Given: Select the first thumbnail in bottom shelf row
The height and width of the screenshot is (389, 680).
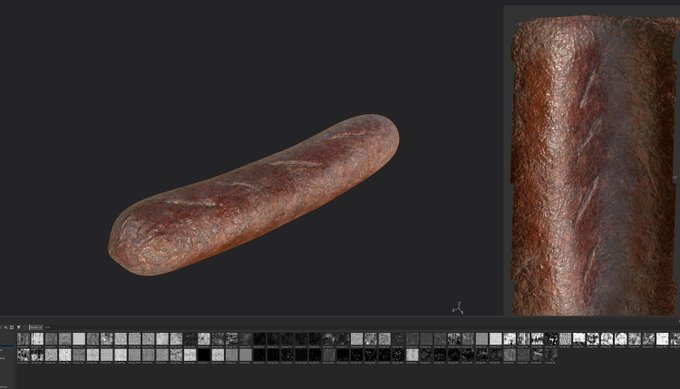Looking at the screenshot, I should [x=23, y=355].
